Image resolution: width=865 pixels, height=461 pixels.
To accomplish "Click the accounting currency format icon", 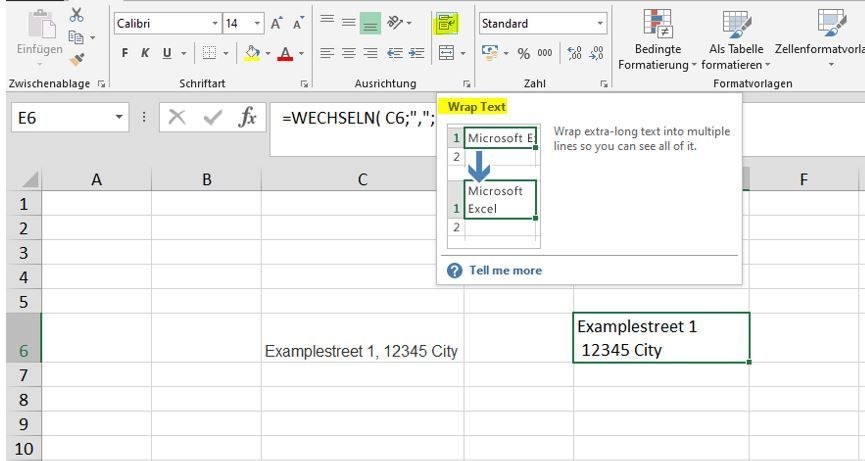I will [x=490, y=53].
